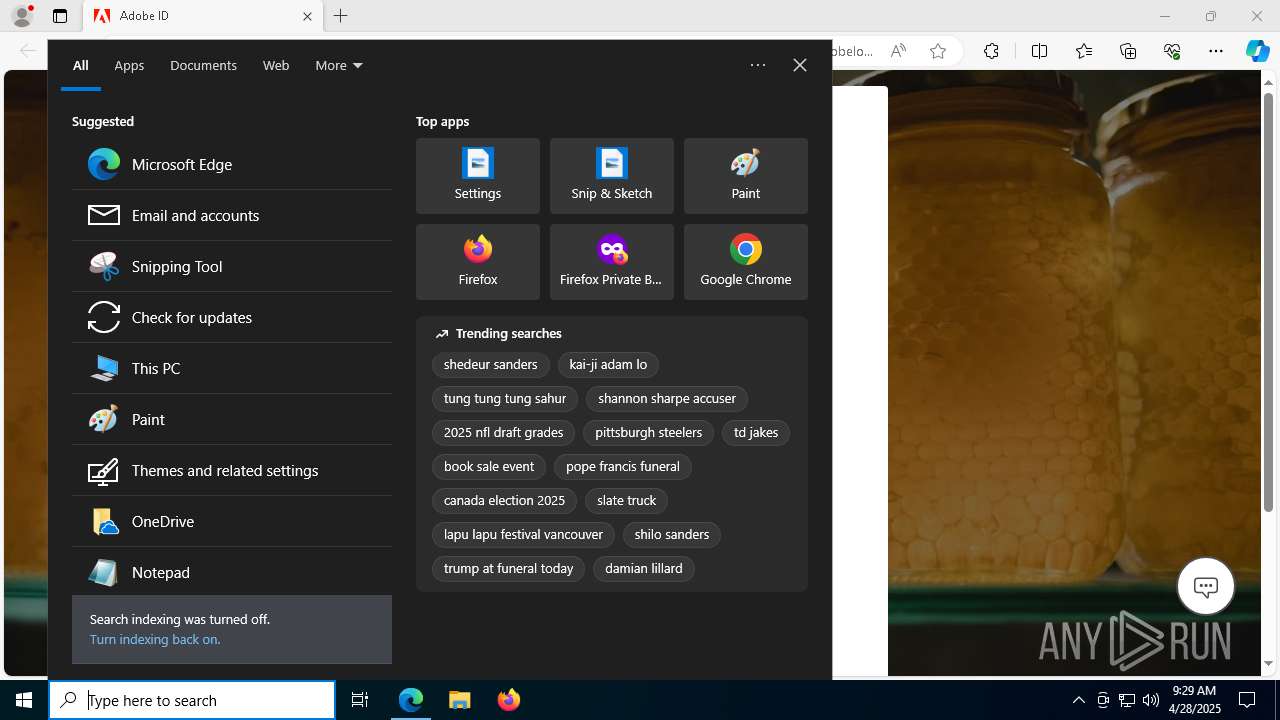Viewport: 1280px width, 720px height.
Task: Launch Firefox tile in Top apps
Action: [x=478, y=262]
